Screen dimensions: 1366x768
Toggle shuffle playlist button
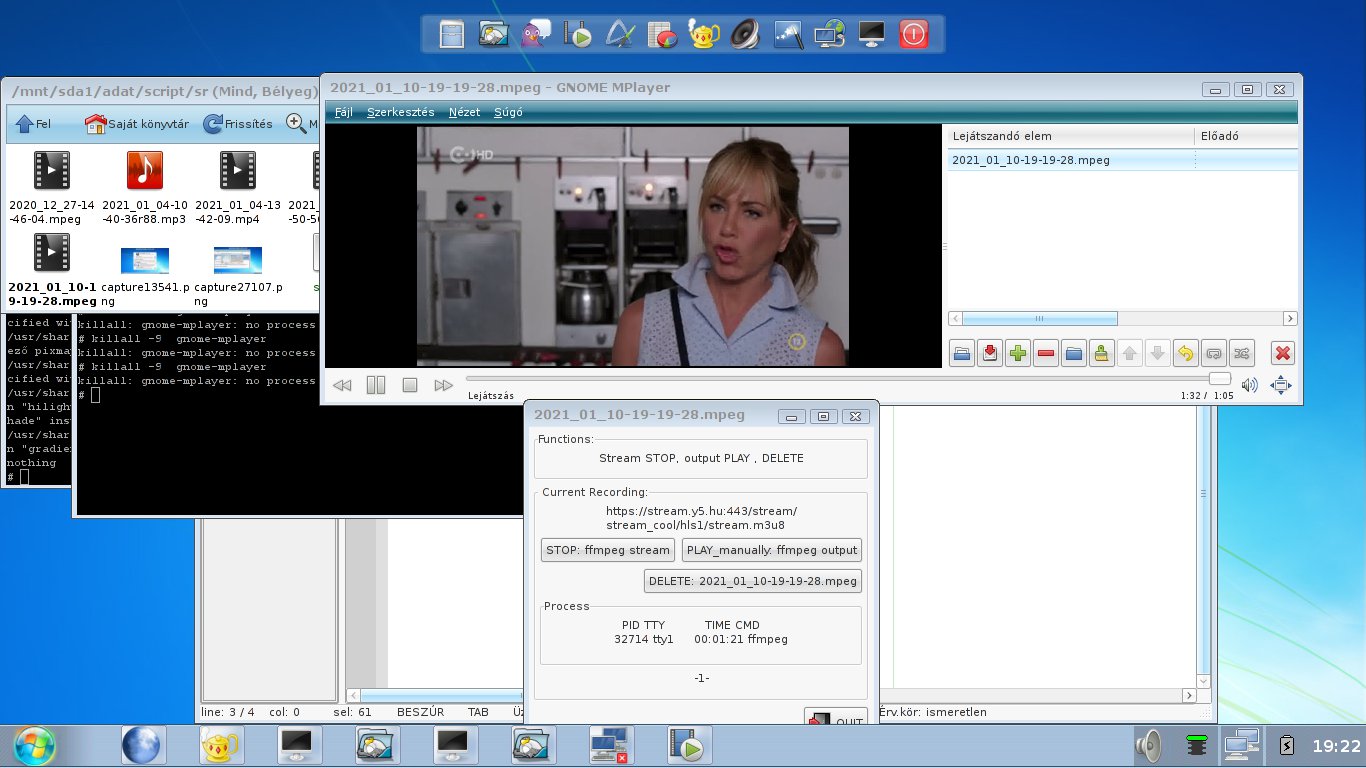click(1242, 353)
